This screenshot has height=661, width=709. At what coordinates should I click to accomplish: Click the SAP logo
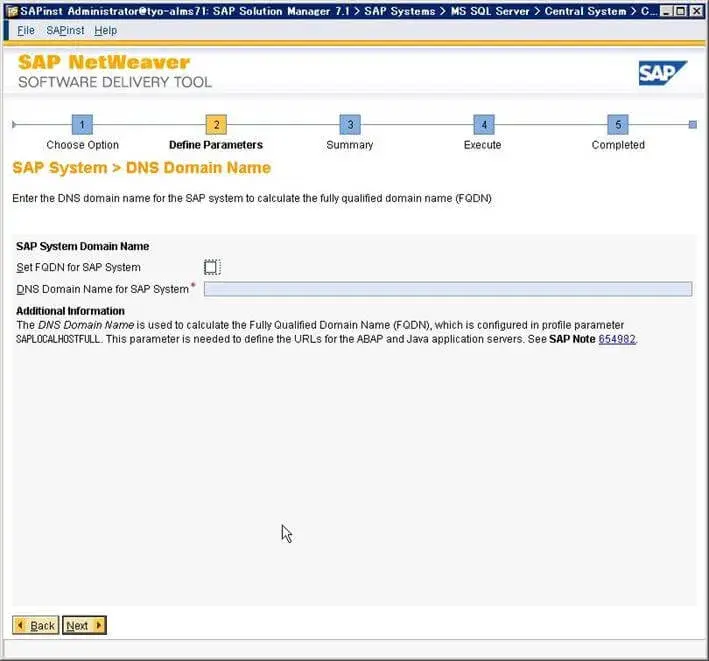pos(662,73)
